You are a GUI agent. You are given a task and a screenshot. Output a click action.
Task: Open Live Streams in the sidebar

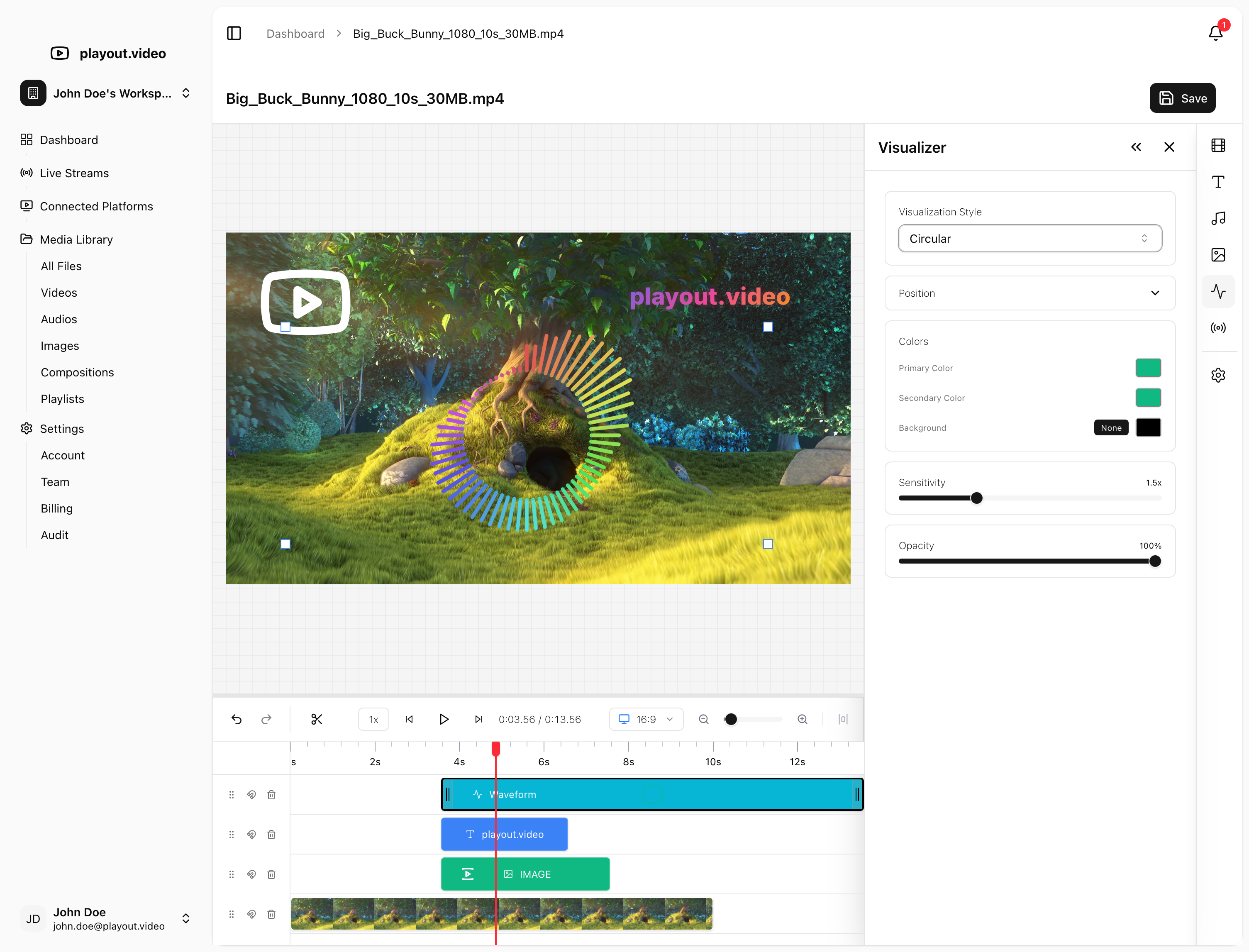(74, 173)
